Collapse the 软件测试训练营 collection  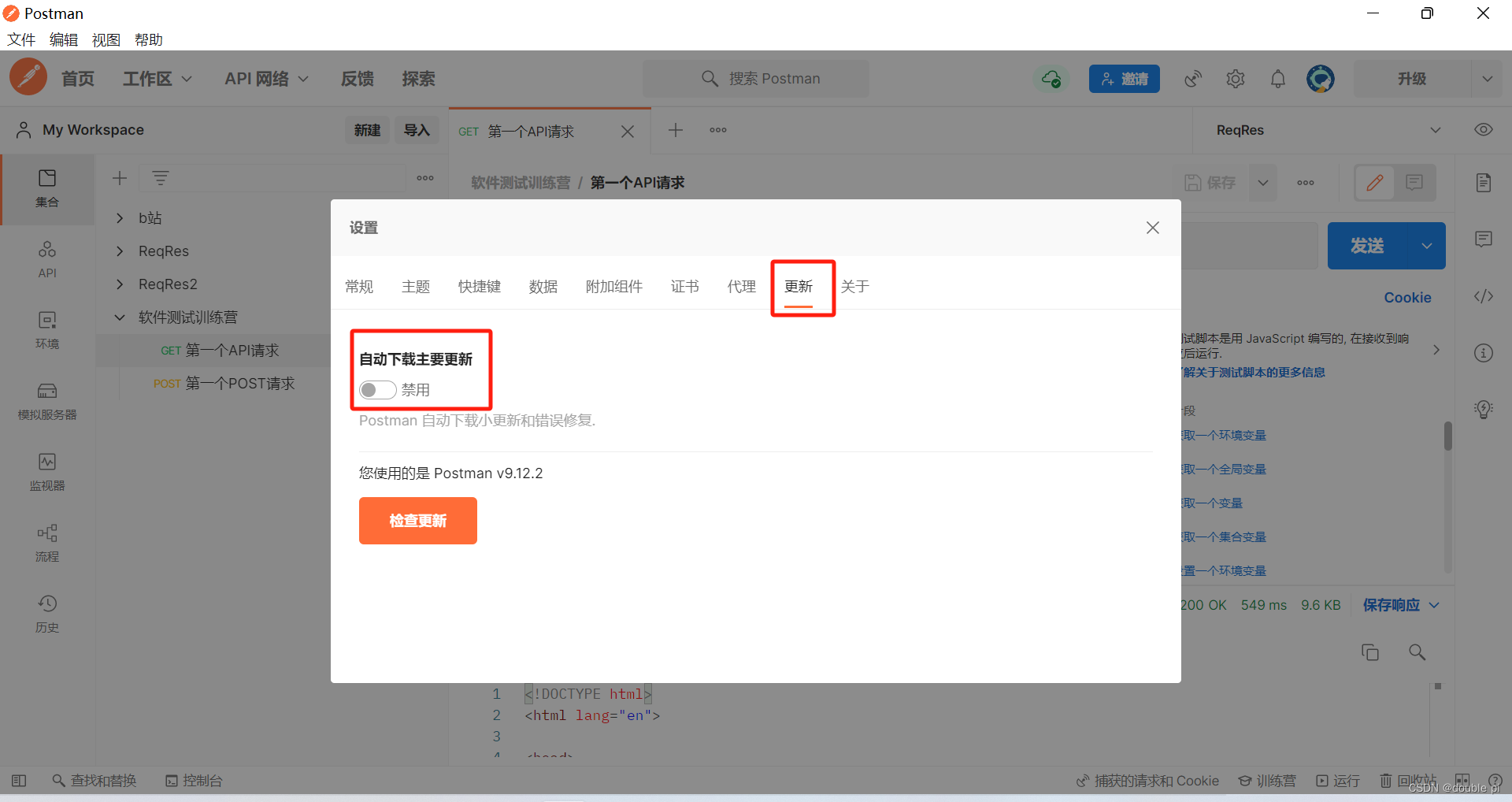pos(120,317)
